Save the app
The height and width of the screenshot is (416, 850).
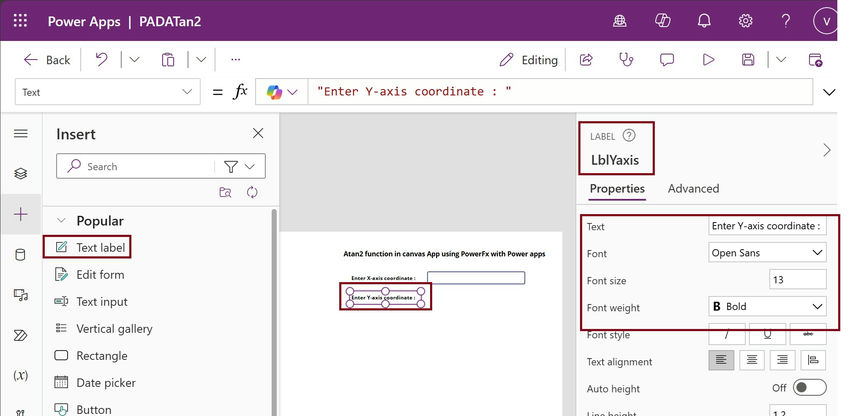pos(748,60)
